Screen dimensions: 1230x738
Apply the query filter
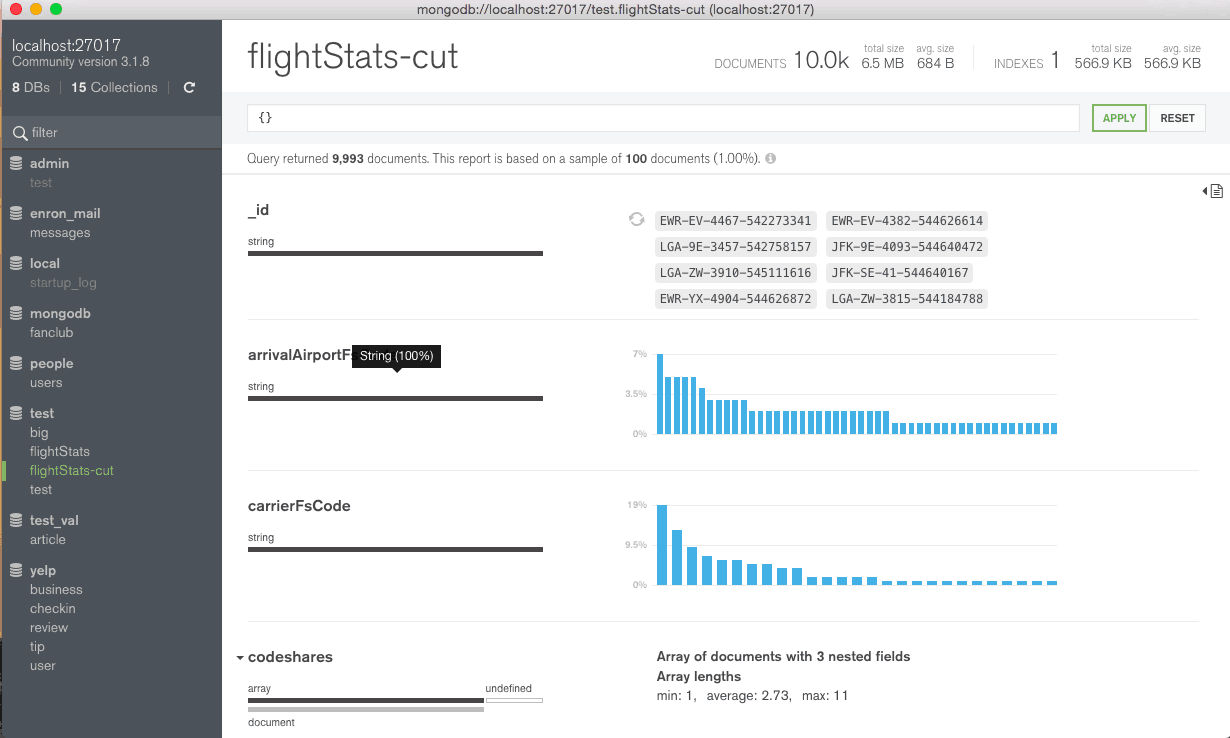[x=1118, y=117]
